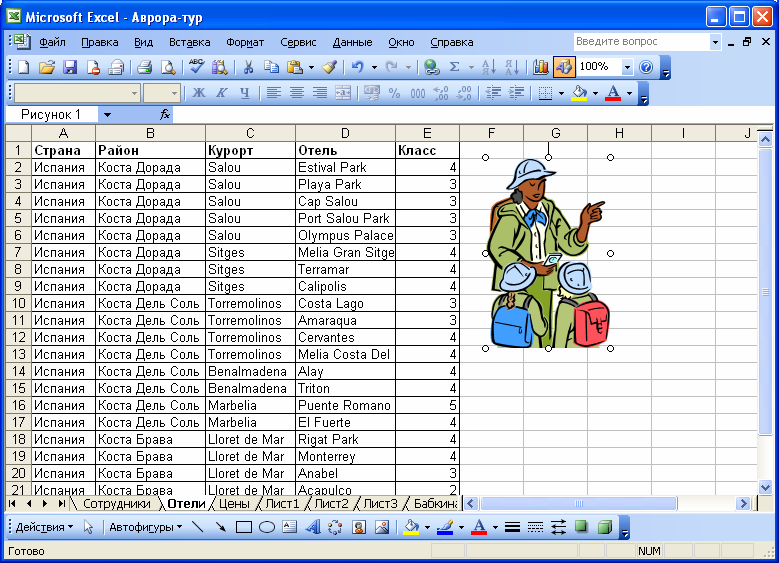Print using the printer icon

click(145, 67)
